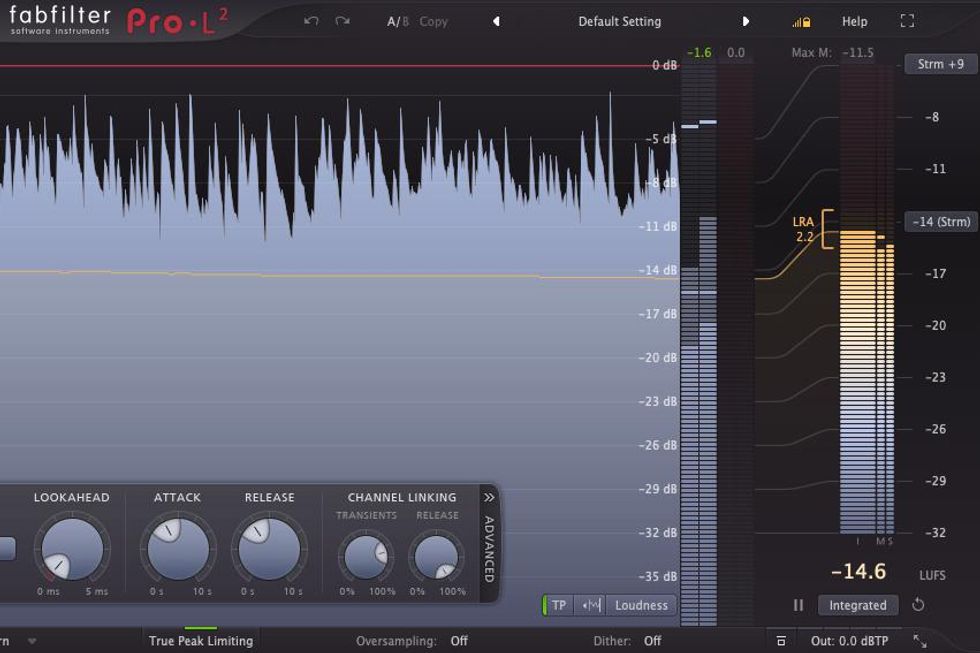
Task: Click the -1.6 gain reduction readout
Action: [699, 52]
